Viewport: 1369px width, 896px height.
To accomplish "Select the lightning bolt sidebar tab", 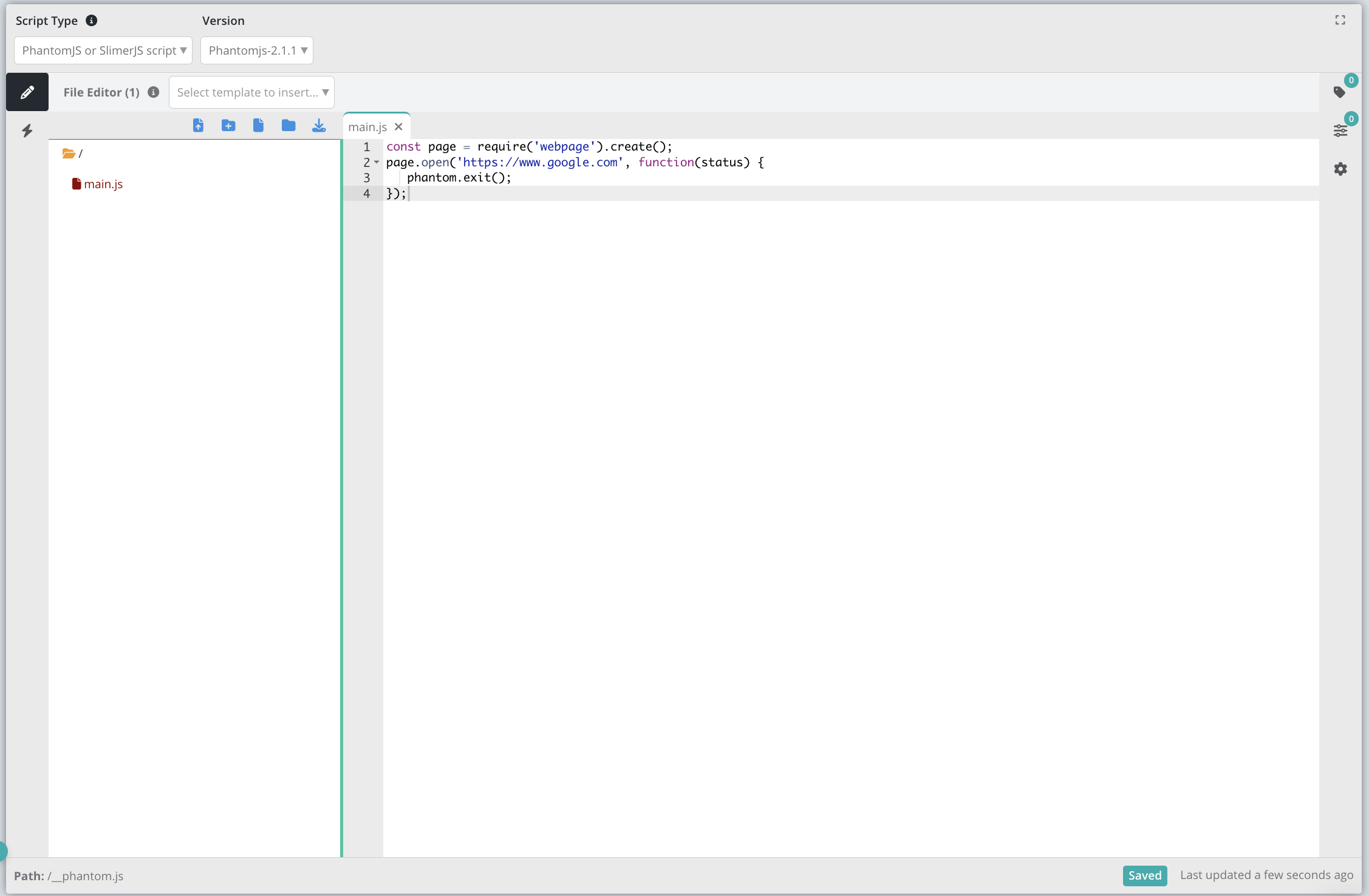I will coord(27,131).
